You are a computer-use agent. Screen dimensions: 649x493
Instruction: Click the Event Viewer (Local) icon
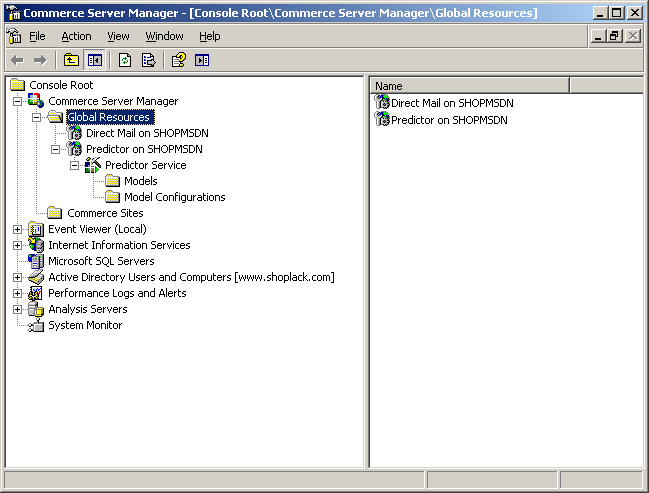(36, 229)
